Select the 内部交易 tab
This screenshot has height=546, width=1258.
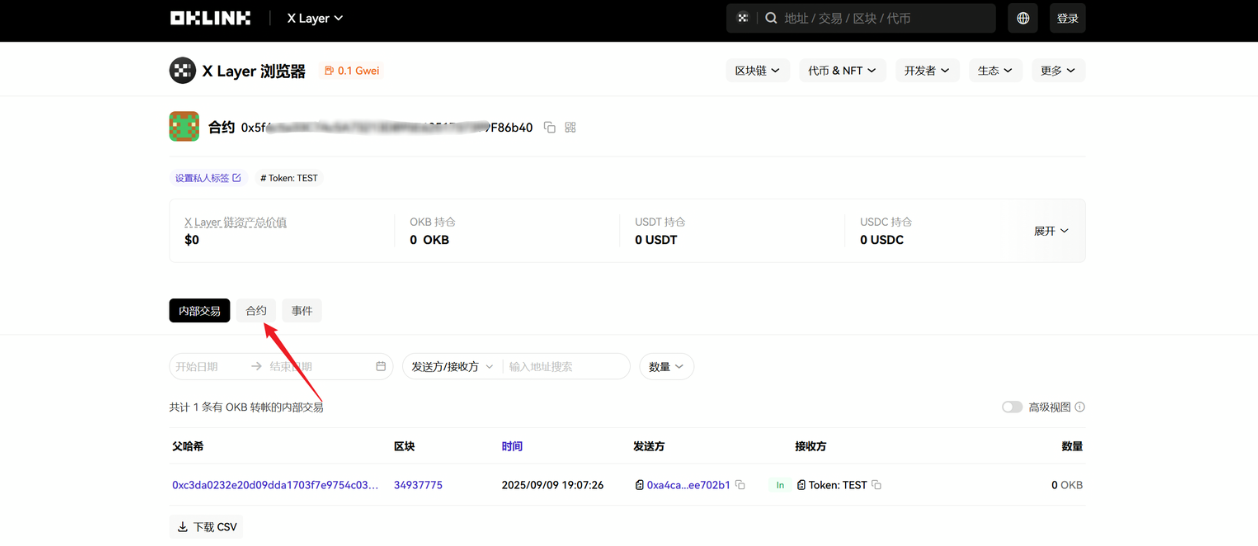tap(199, 311)
